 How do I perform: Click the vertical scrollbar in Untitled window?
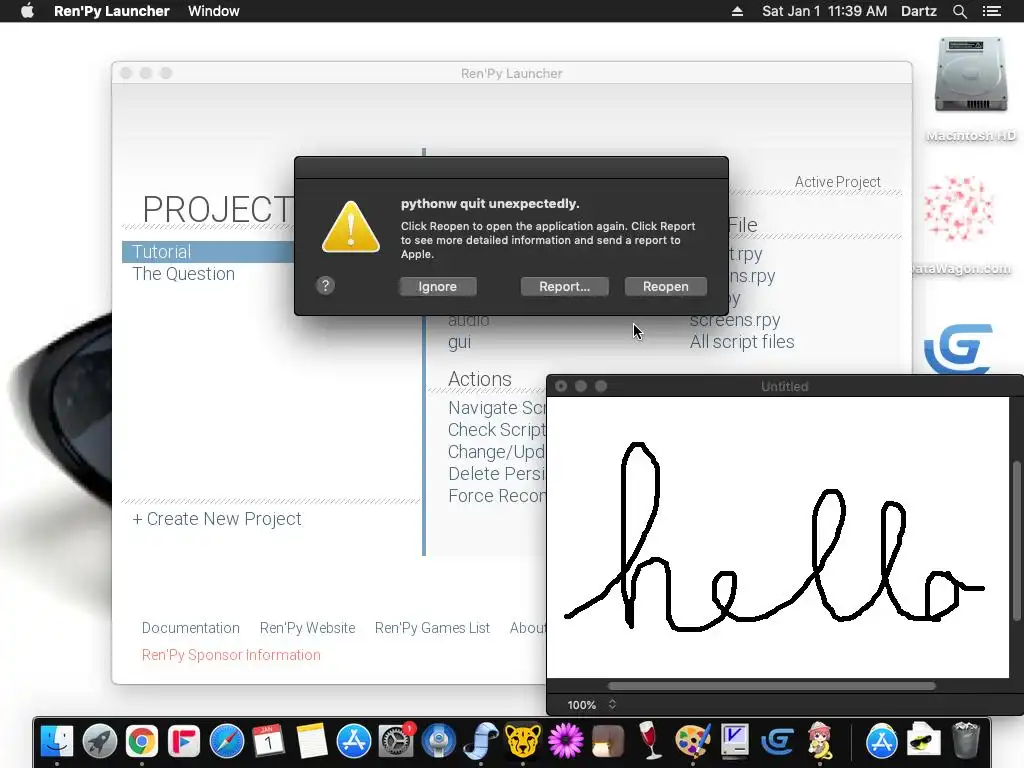click(x=1016, y=541)
